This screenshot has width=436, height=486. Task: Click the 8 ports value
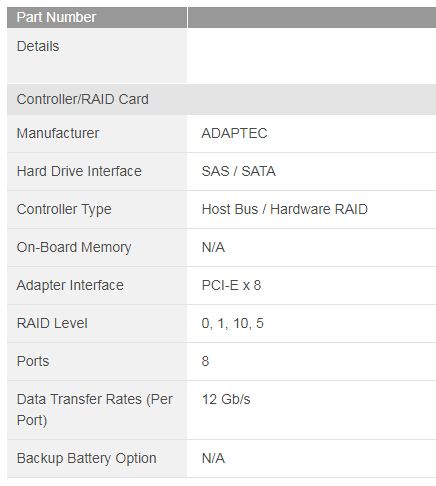pos(205,361)
